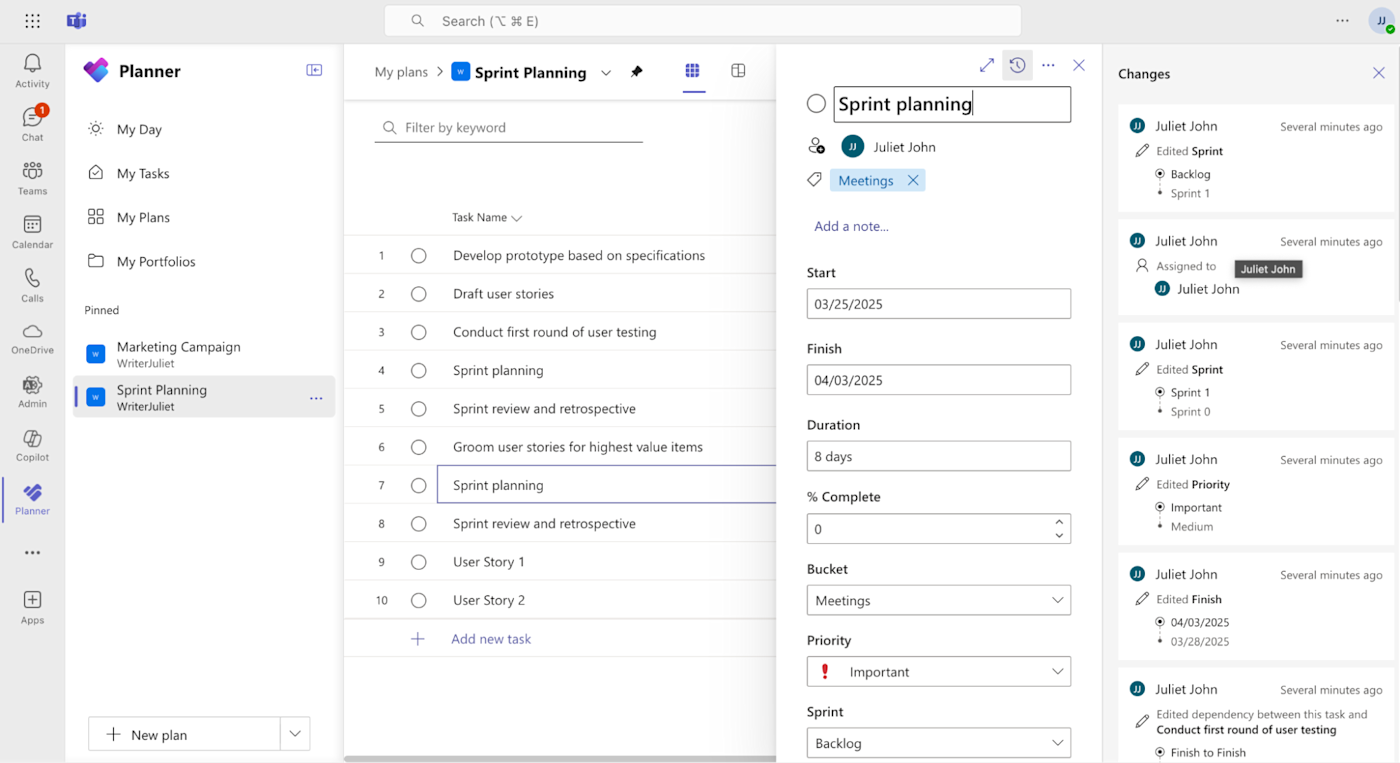The height and width of the screenshot is (763, 1400).
Task: Launch Copilot from the left rail
Action: click(32, 445)
